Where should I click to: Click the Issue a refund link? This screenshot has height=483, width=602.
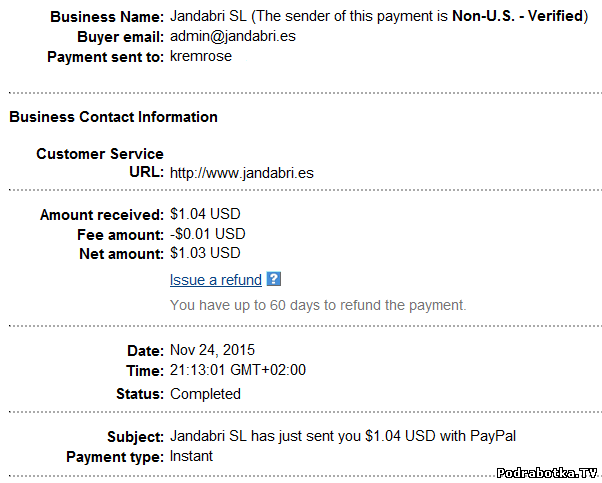pos(216,280)
